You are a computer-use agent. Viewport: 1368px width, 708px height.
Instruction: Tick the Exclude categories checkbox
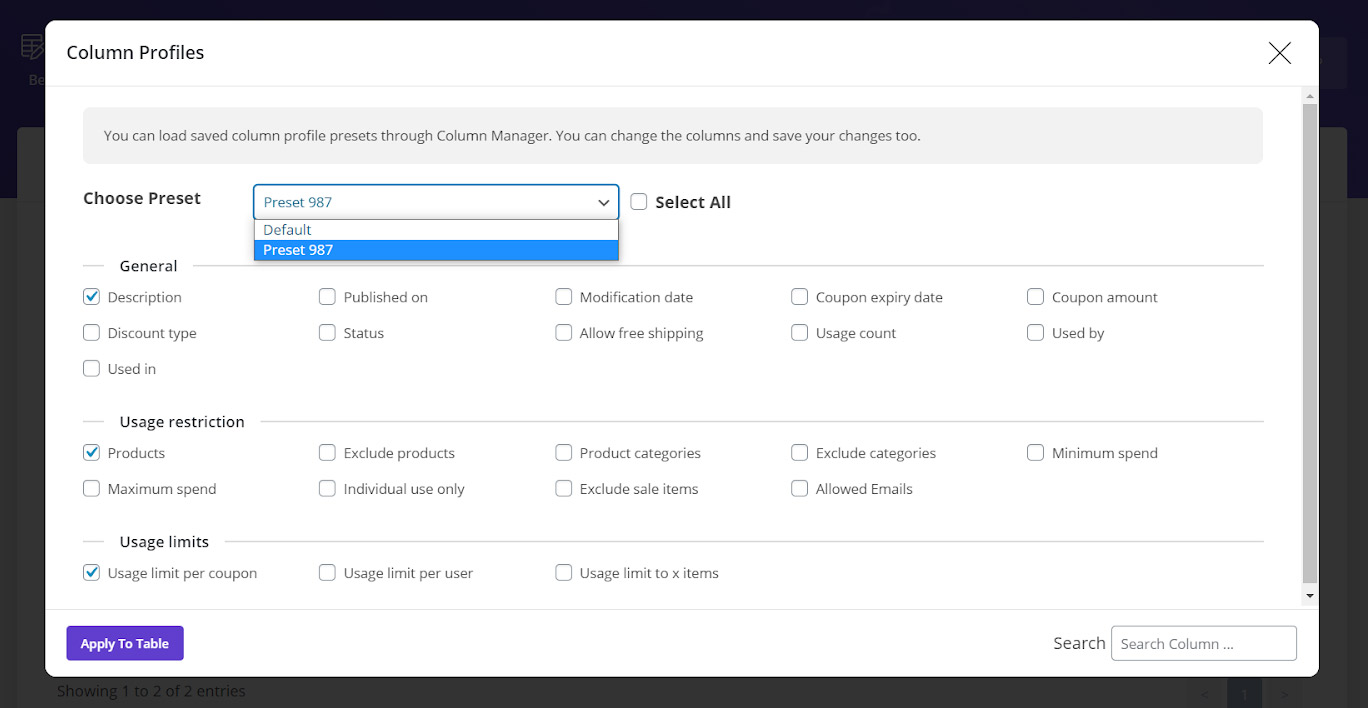coord(799,453)
